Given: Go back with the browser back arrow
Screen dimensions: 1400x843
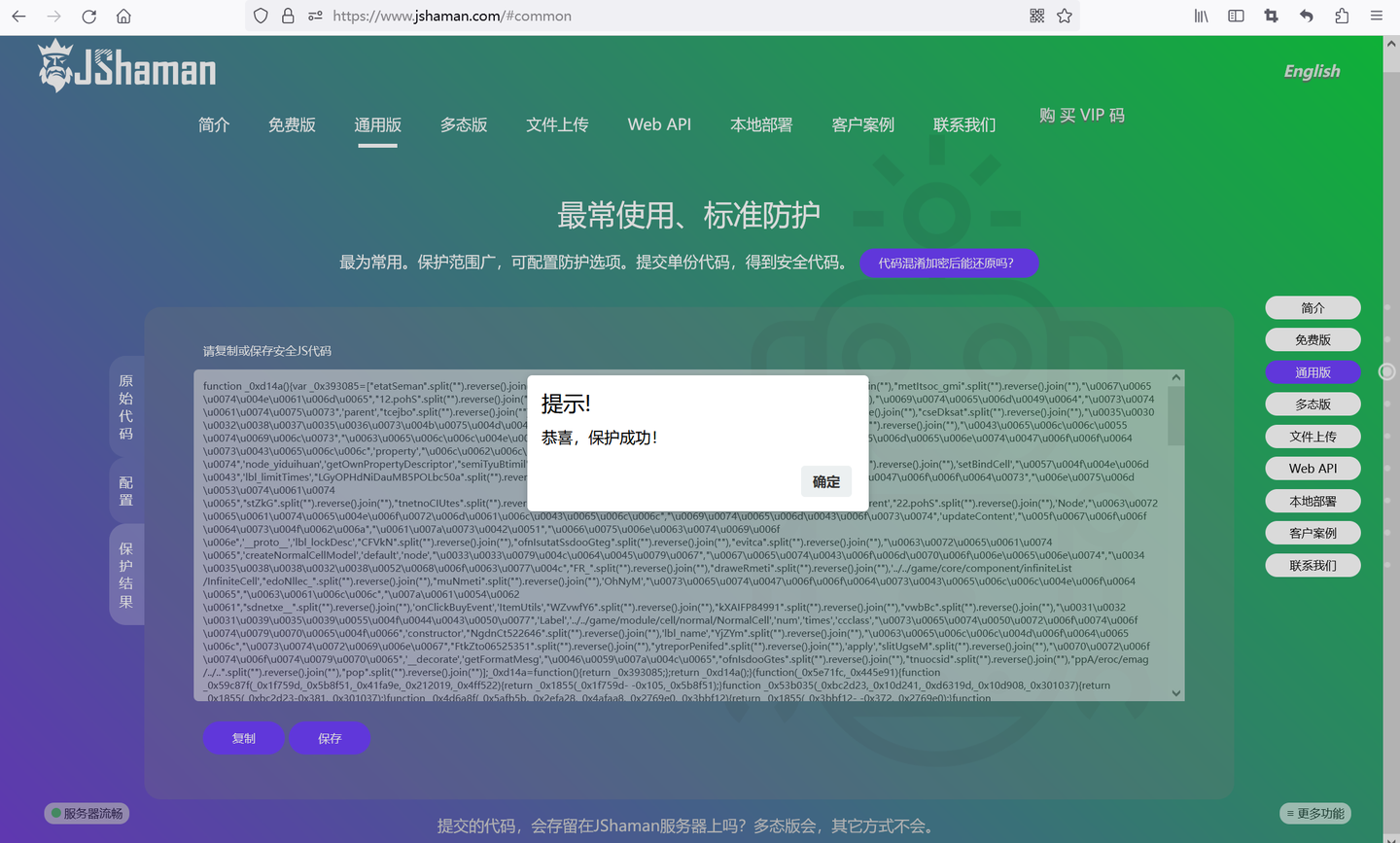Looking at the screenshot, I should (18, 17).
